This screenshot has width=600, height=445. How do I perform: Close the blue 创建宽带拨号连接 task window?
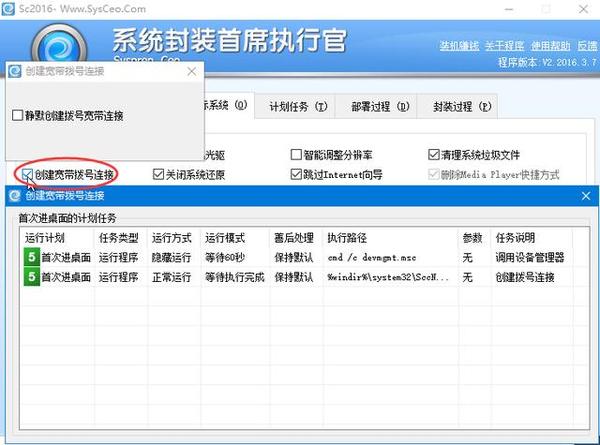pyautogui.click(x=586, y=196)
